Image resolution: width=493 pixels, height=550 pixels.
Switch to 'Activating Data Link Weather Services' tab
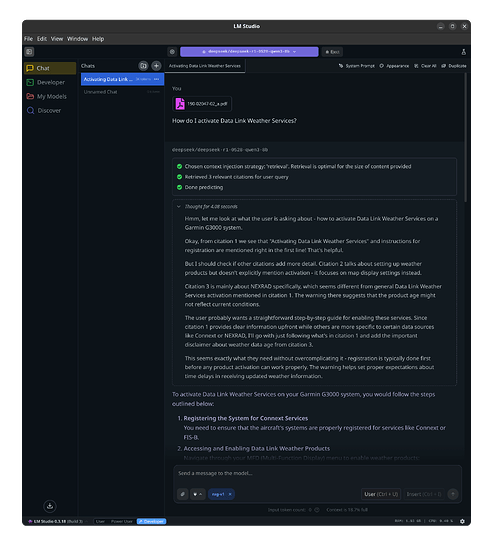coord(205,66)
